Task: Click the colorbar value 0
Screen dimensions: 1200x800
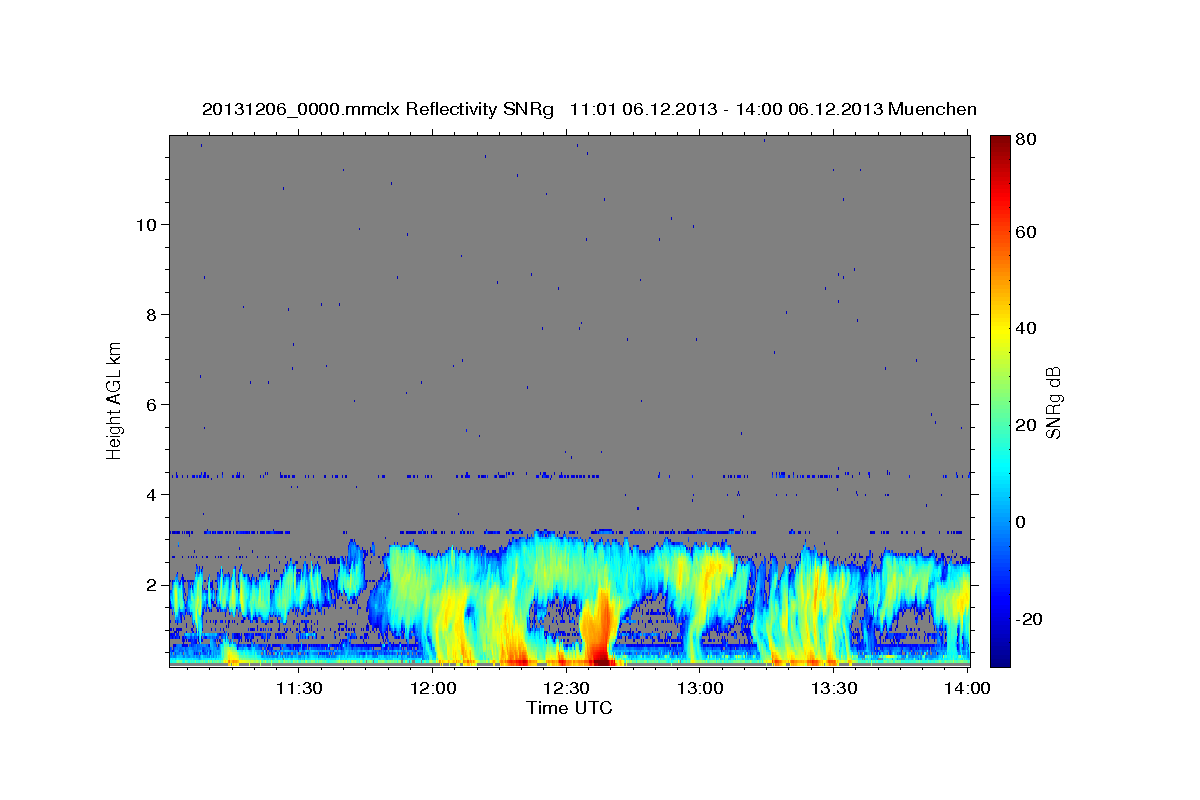Action: (x=1020, y=522)
